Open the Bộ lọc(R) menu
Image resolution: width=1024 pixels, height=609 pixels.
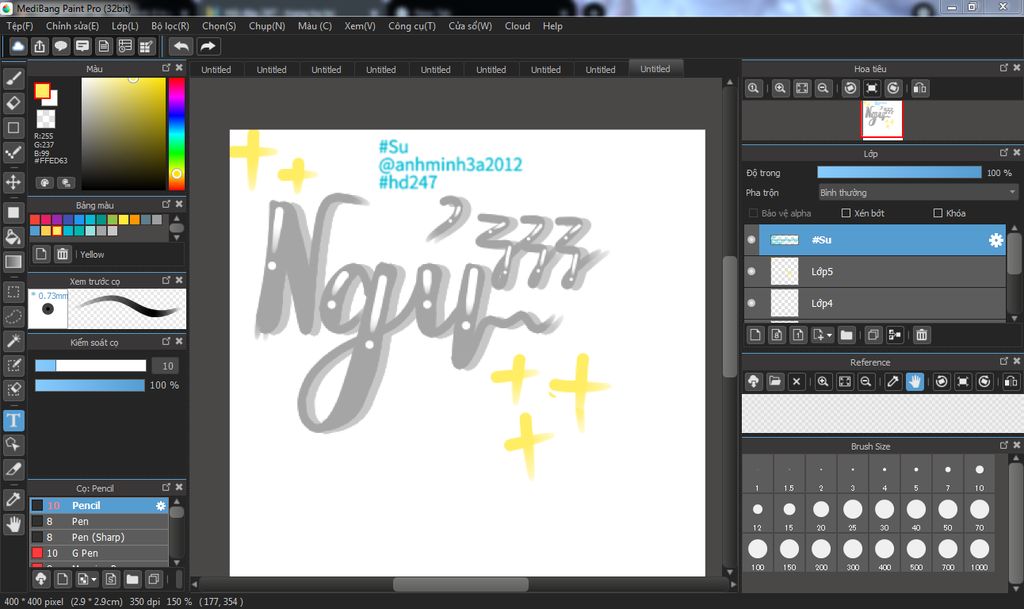pos(170,26)
